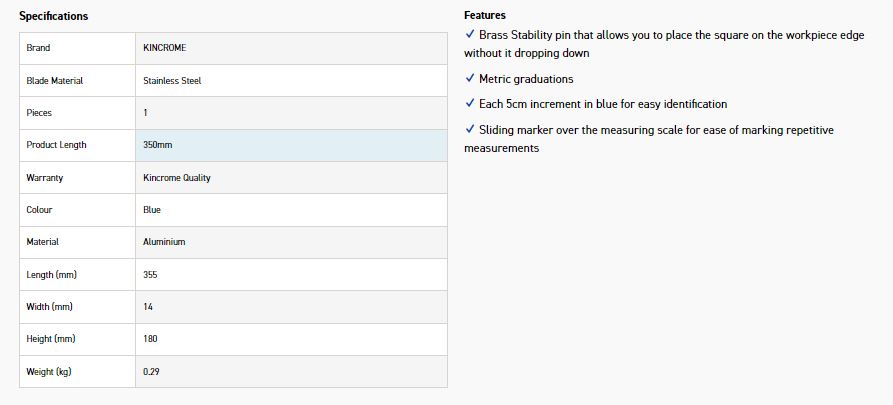The image size is (893, 405).
Task: Click the Width (mm) row label
Action: tap(47, 307)
